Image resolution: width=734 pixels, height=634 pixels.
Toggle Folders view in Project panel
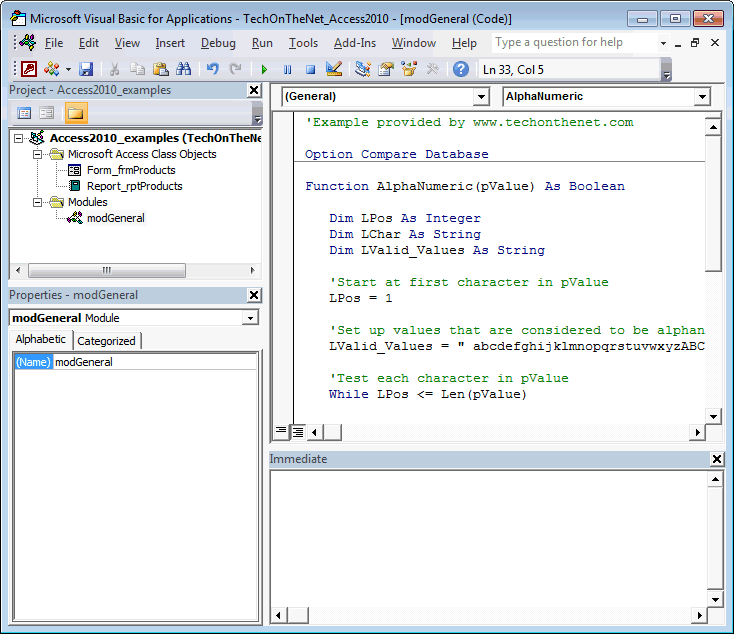[76, 113]
